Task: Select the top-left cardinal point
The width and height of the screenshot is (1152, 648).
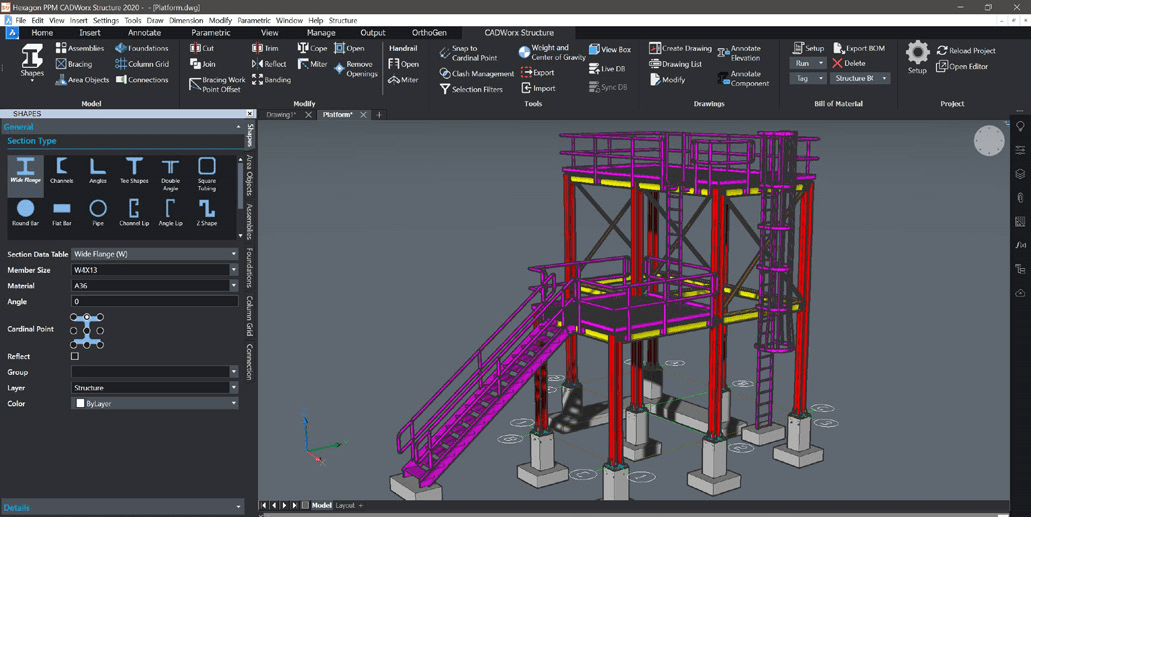Action: coord(73,317)
